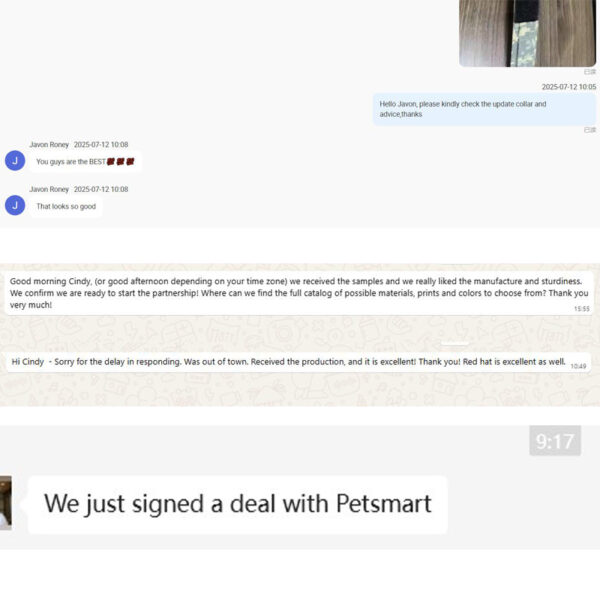Click the Javon Roney name above the BEST message
Screen dimensions: 600x600
click(48, 144)
